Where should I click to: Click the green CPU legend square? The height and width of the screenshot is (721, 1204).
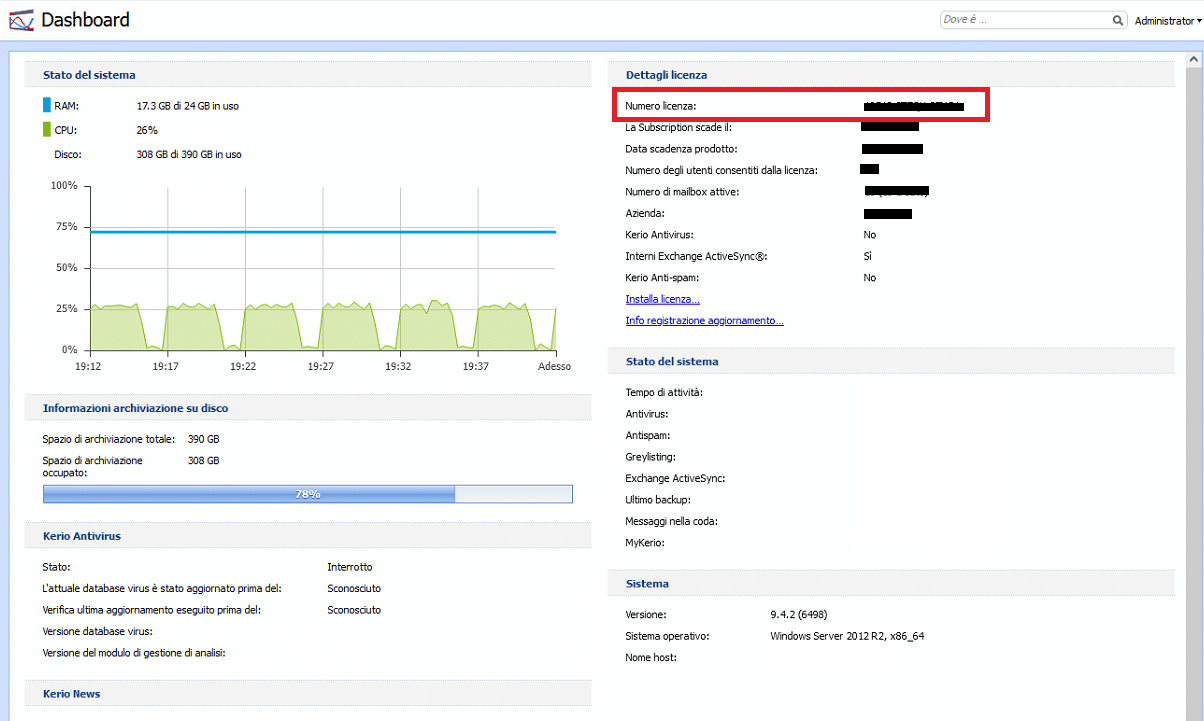click(47, 129)
